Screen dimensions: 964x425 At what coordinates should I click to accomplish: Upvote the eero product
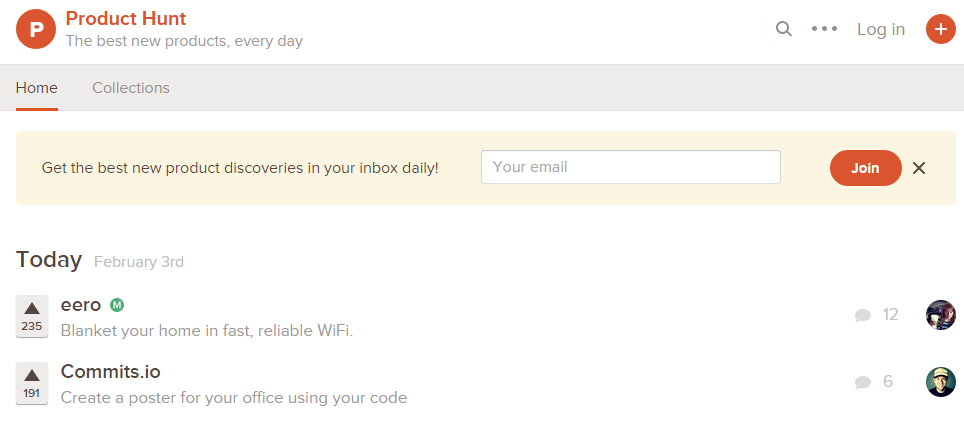point(32,315)
